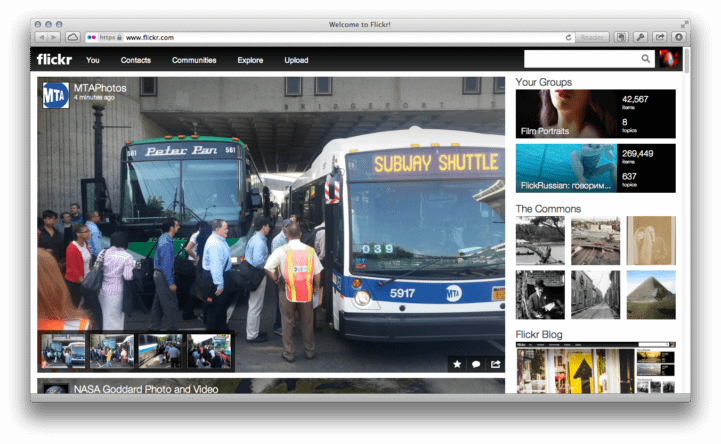Click the toolbar icon right of Reader
This screenshot has width=721, height=444.
[621, 37]
